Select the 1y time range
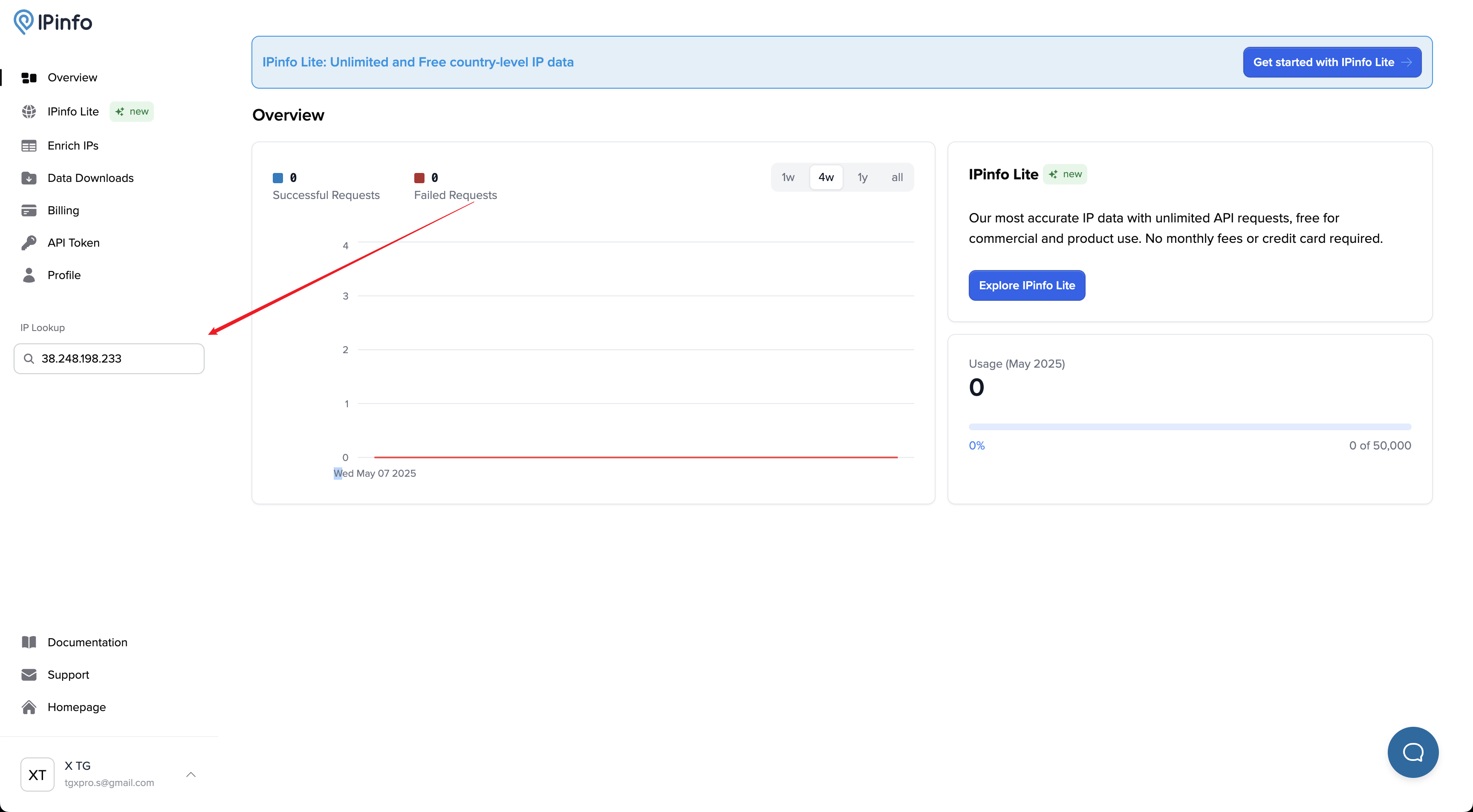Viewport: 1473px width, 812px height. click(x=862, y=177)
